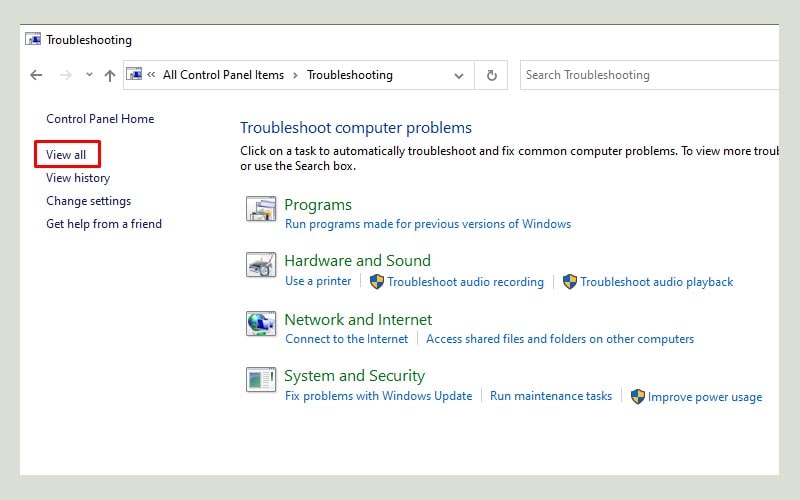The image size is (800, 500).
Task: Click the breadcrumb chevron after All Control Panel Items
Action: 295,76
